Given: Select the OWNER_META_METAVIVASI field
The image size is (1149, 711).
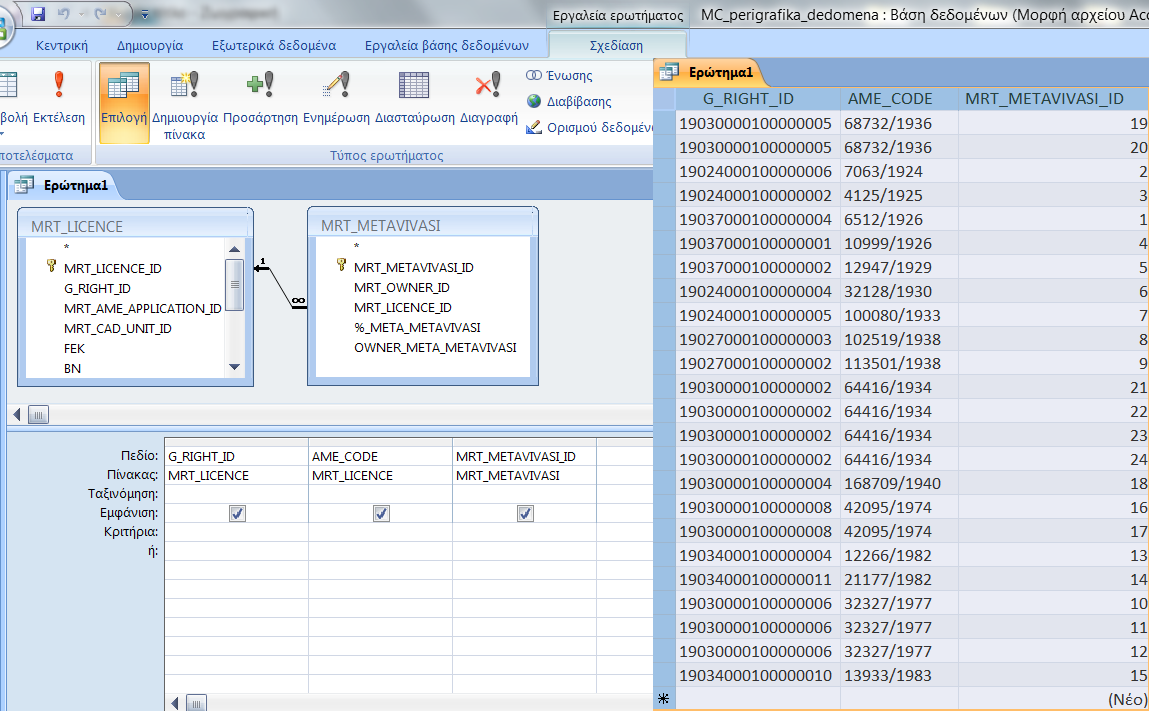Looking at the screenshot, I should 435,347.
